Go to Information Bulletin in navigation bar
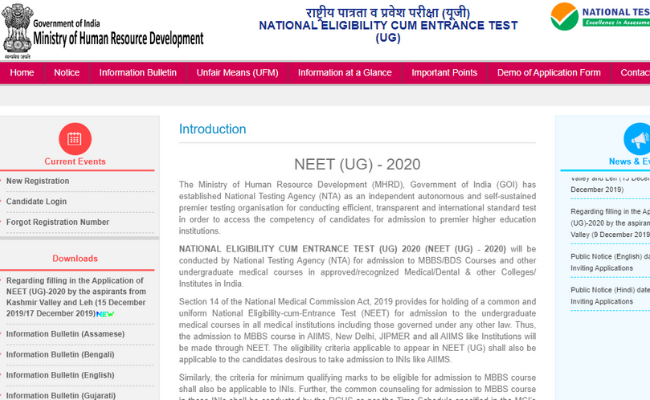Image resolution: width=650 pixels, height=400 pixels. coord(137,73)
